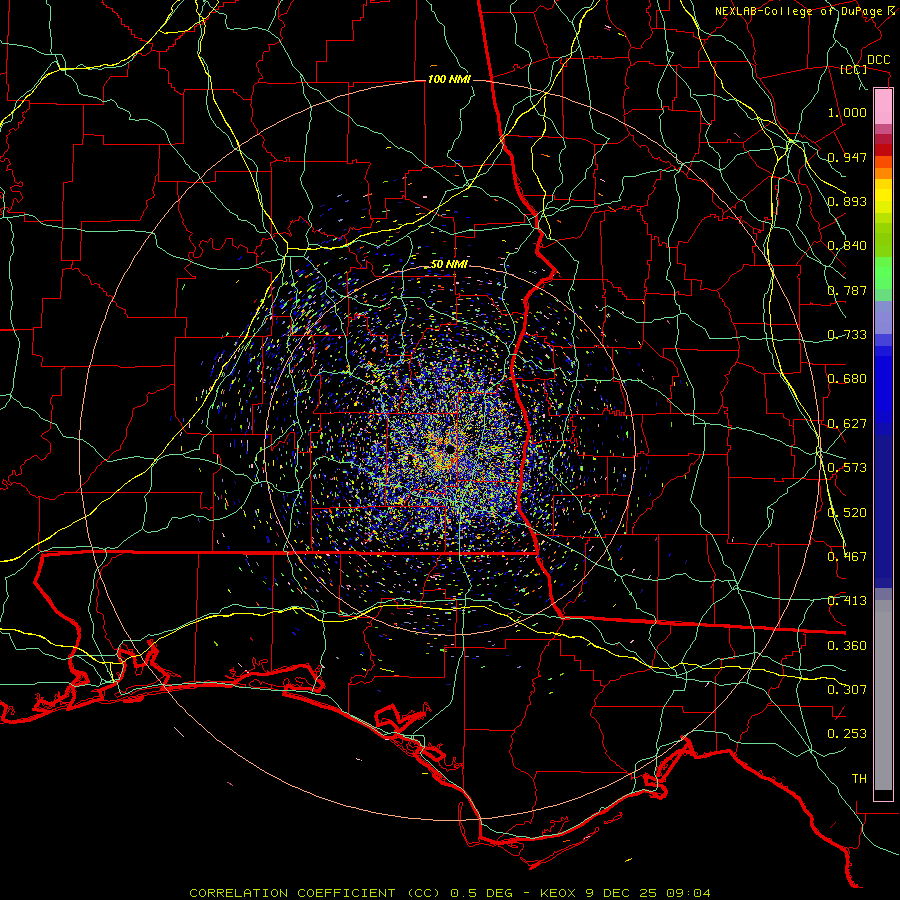Click the 50 NMI range ring label

point(449,264)
